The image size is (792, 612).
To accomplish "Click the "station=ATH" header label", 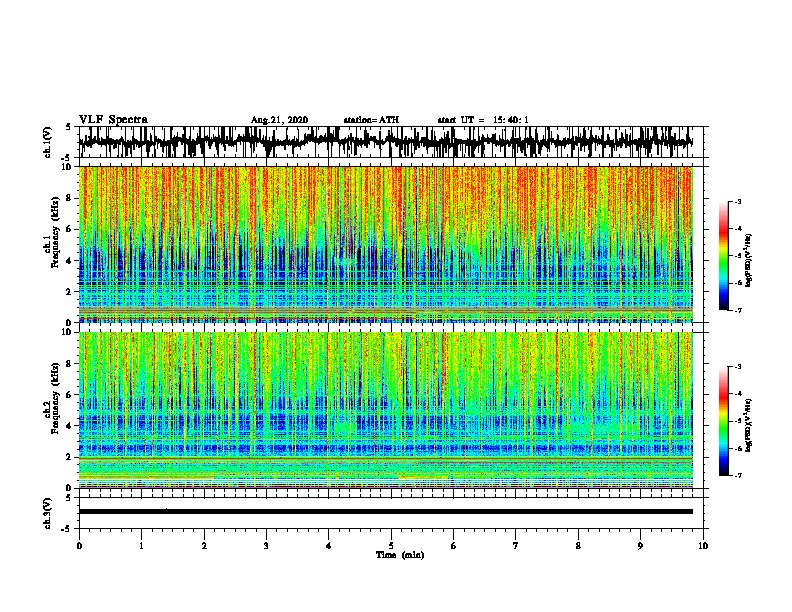I will click(371, 120).
